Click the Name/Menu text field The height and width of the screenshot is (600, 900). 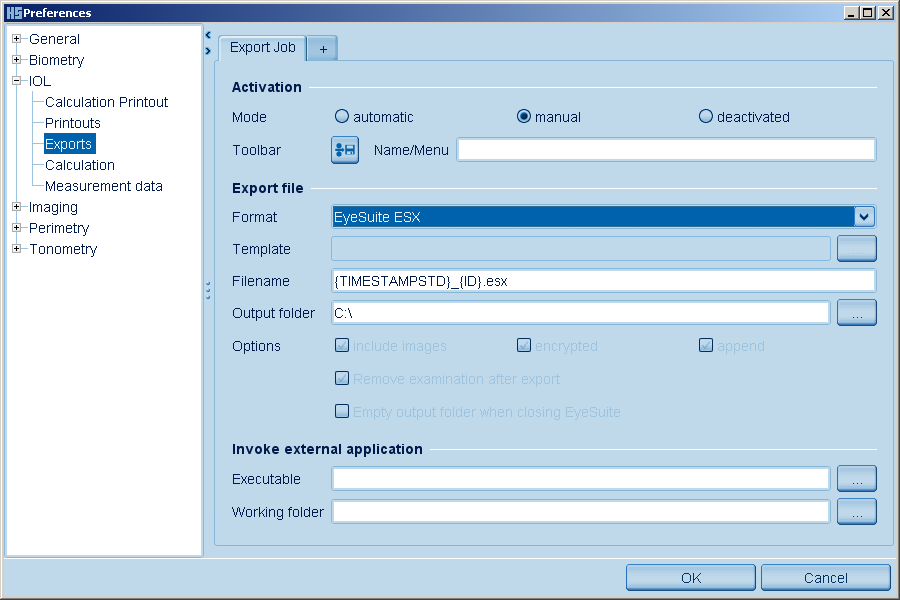[666, 150]
